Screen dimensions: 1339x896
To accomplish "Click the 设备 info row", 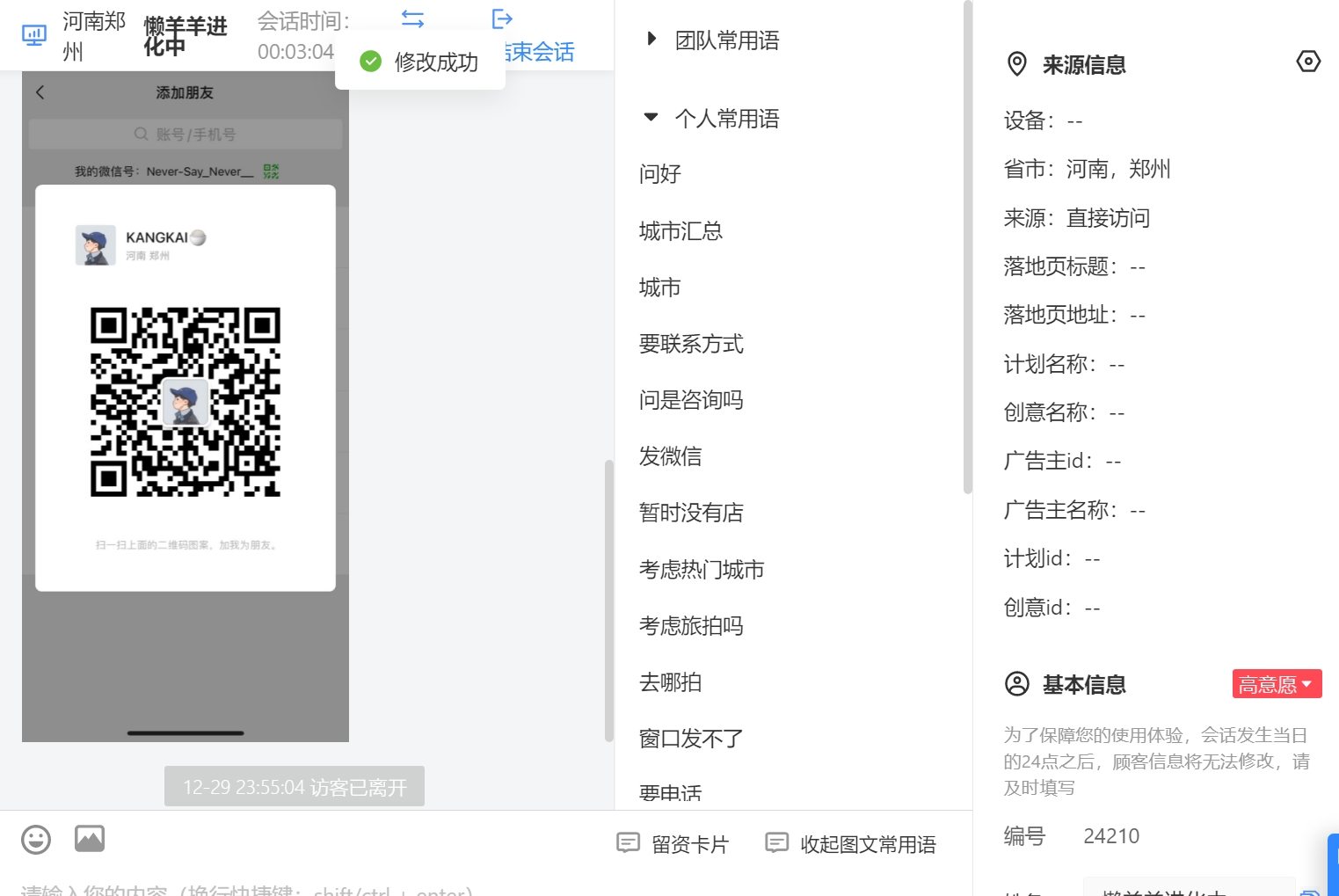I will click(1044, 120).
